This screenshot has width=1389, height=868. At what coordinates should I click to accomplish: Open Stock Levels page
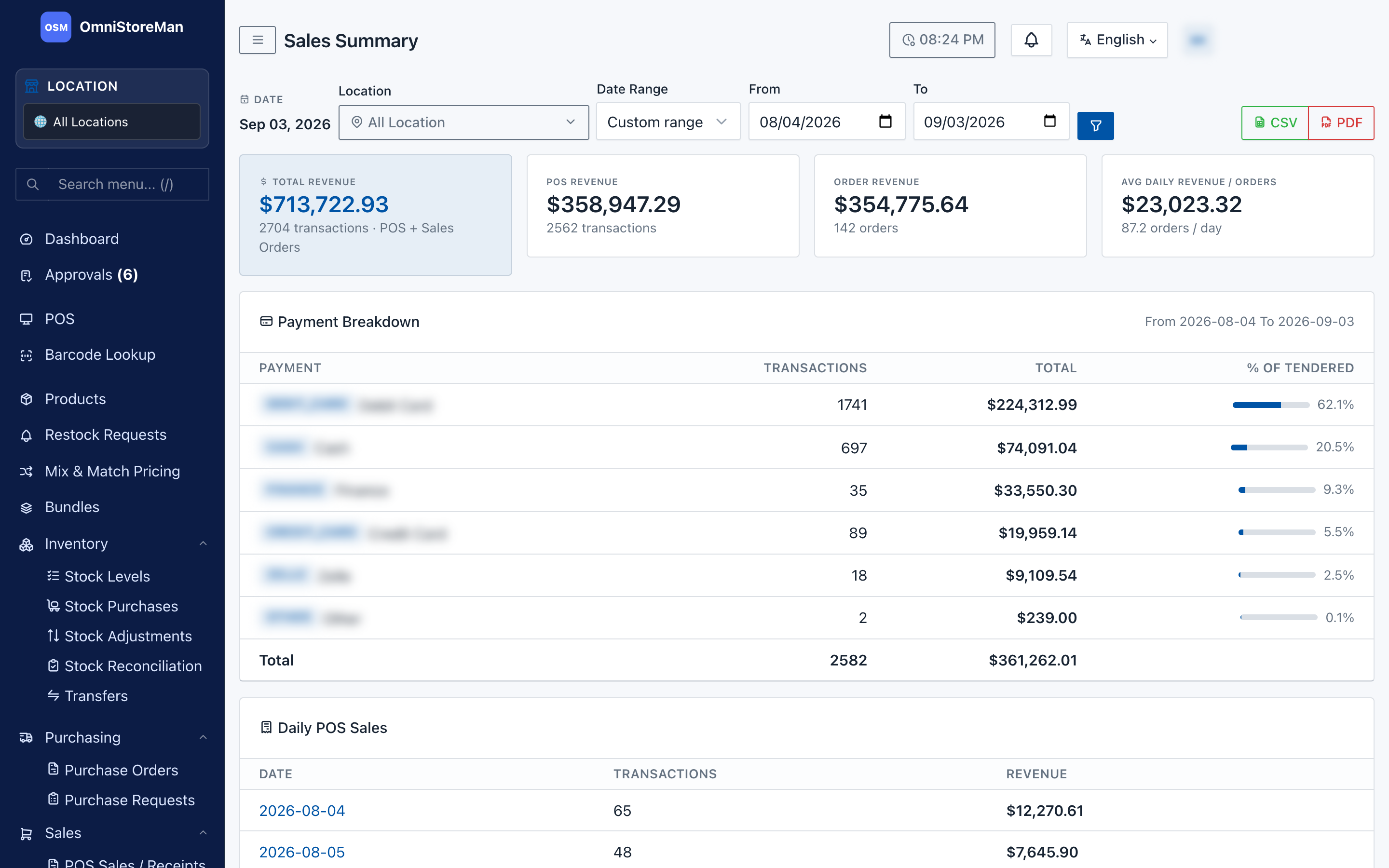(107, 576)
